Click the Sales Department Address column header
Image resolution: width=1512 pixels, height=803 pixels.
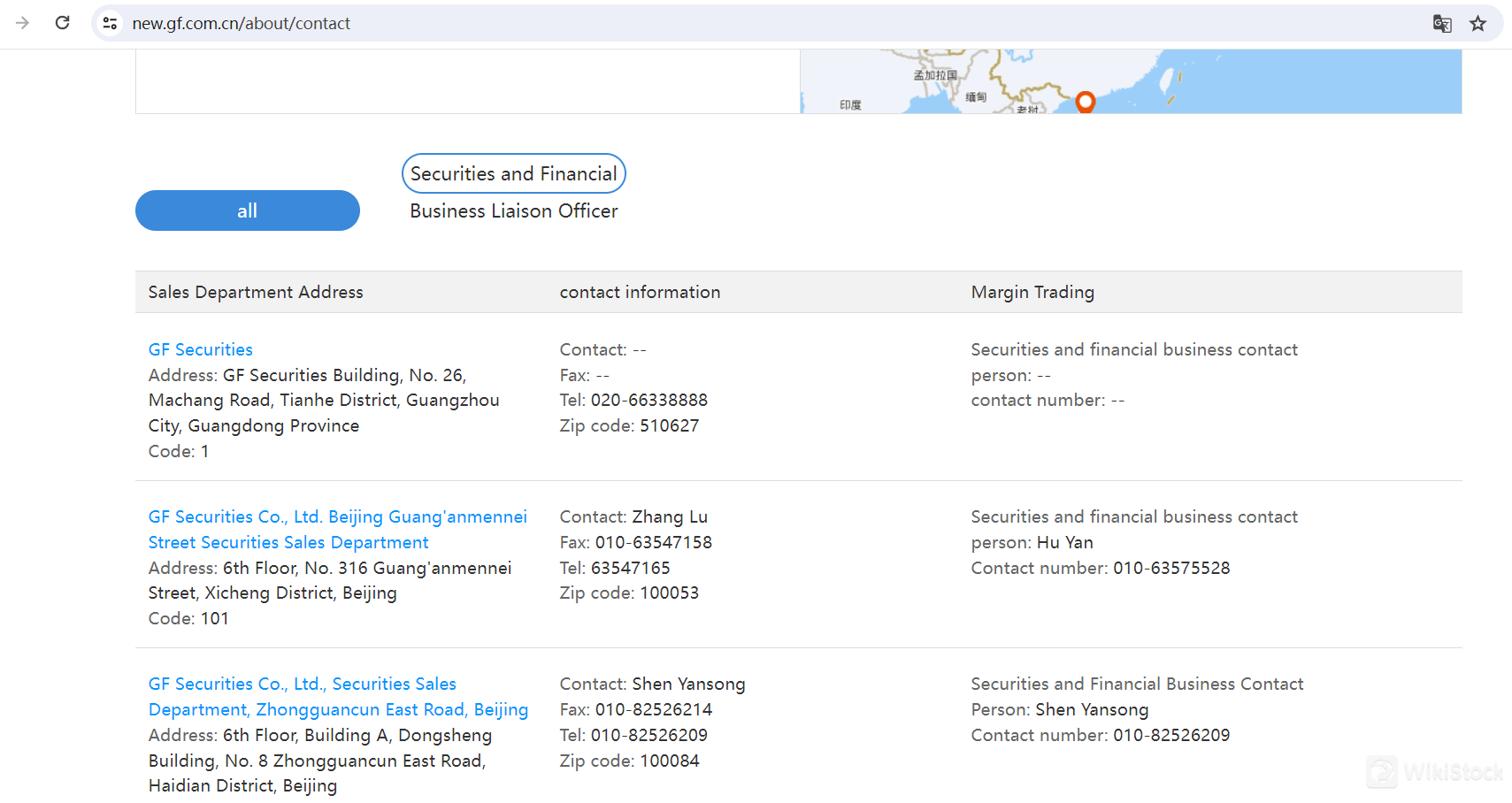[256, 292]
